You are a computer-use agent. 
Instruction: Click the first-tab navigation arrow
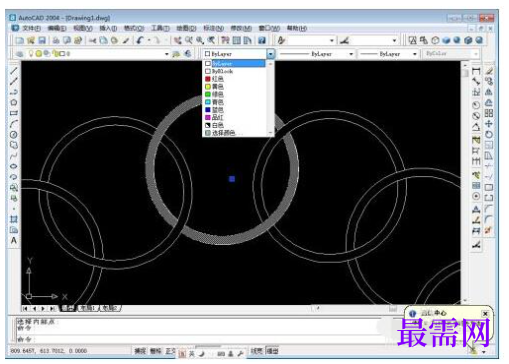[25, 309]
